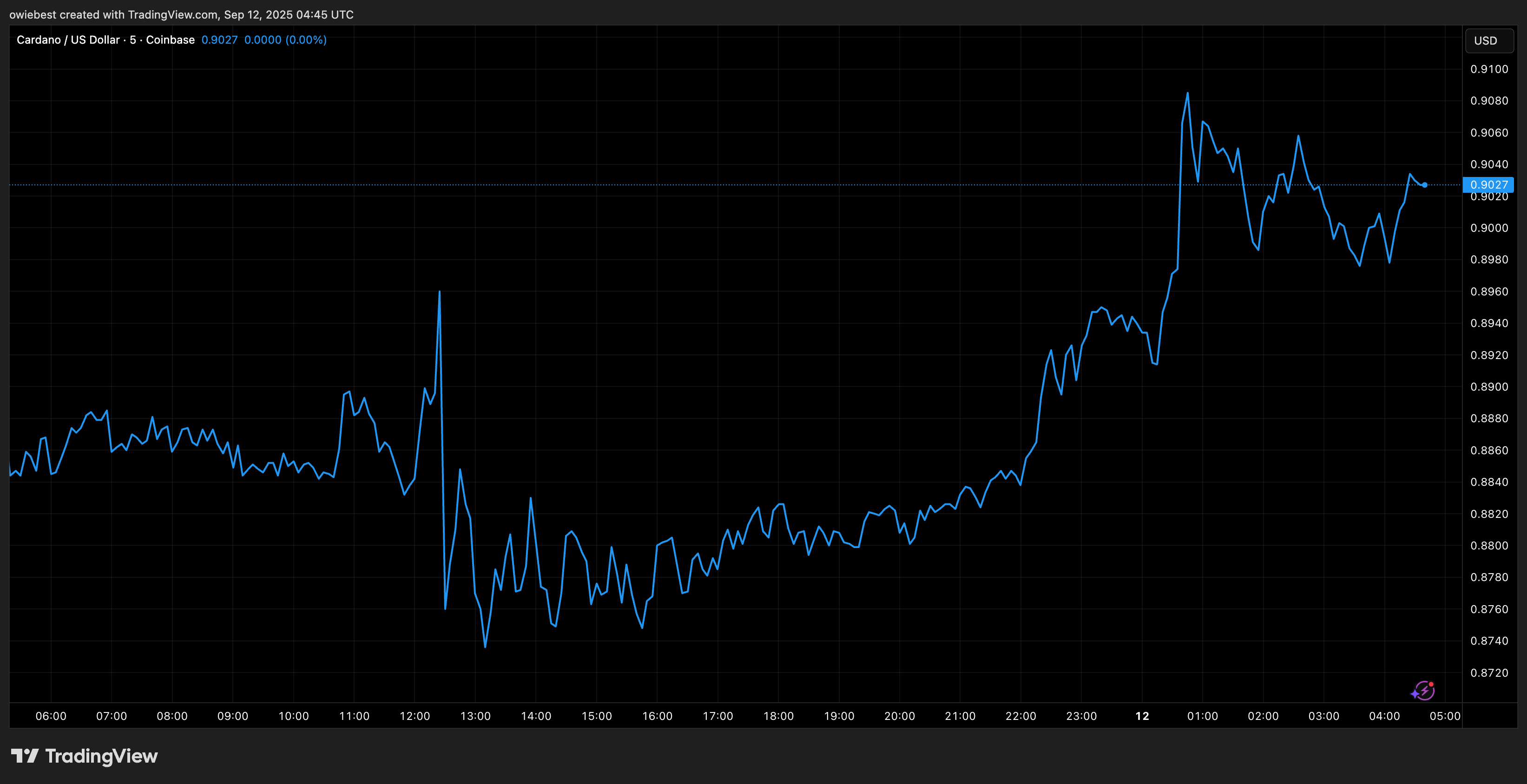Click the 0.9000 price scale label

[x=1489, y=228]
